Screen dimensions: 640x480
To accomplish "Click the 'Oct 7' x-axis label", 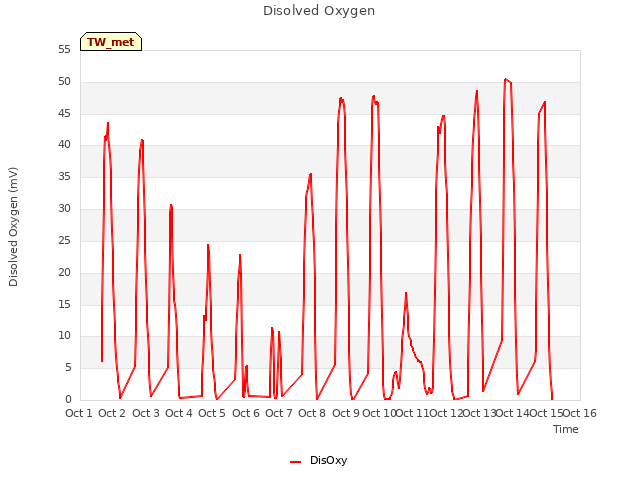I will [x=279, y=413].
